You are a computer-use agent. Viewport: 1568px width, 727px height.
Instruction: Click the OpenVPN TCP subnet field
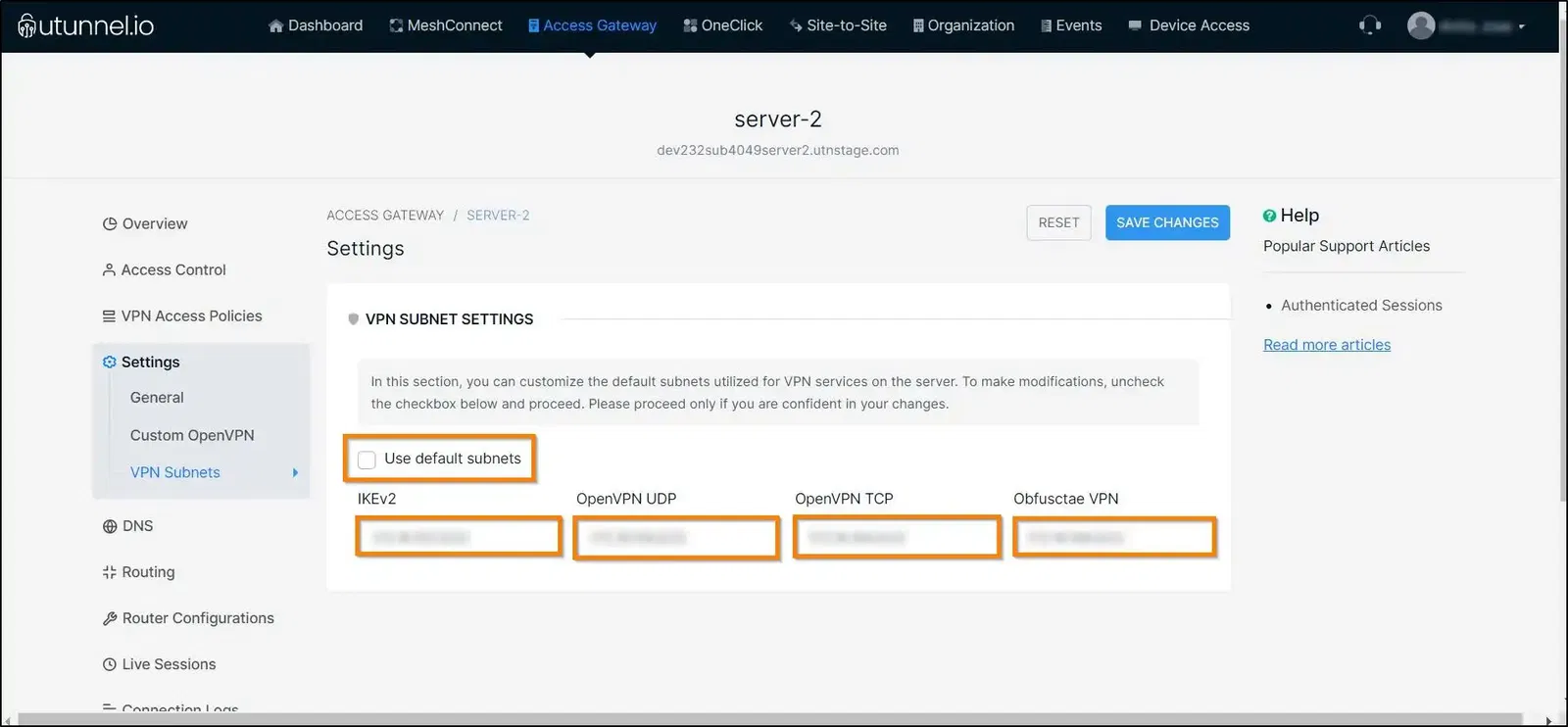897,537
